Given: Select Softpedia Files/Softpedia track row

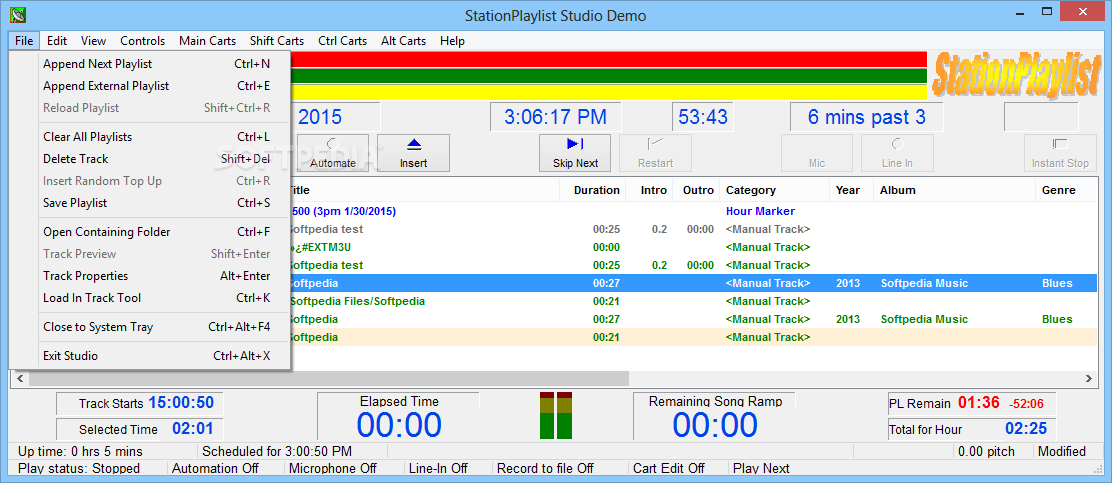Looking at the screenshot, I should (x=693, y=301).
